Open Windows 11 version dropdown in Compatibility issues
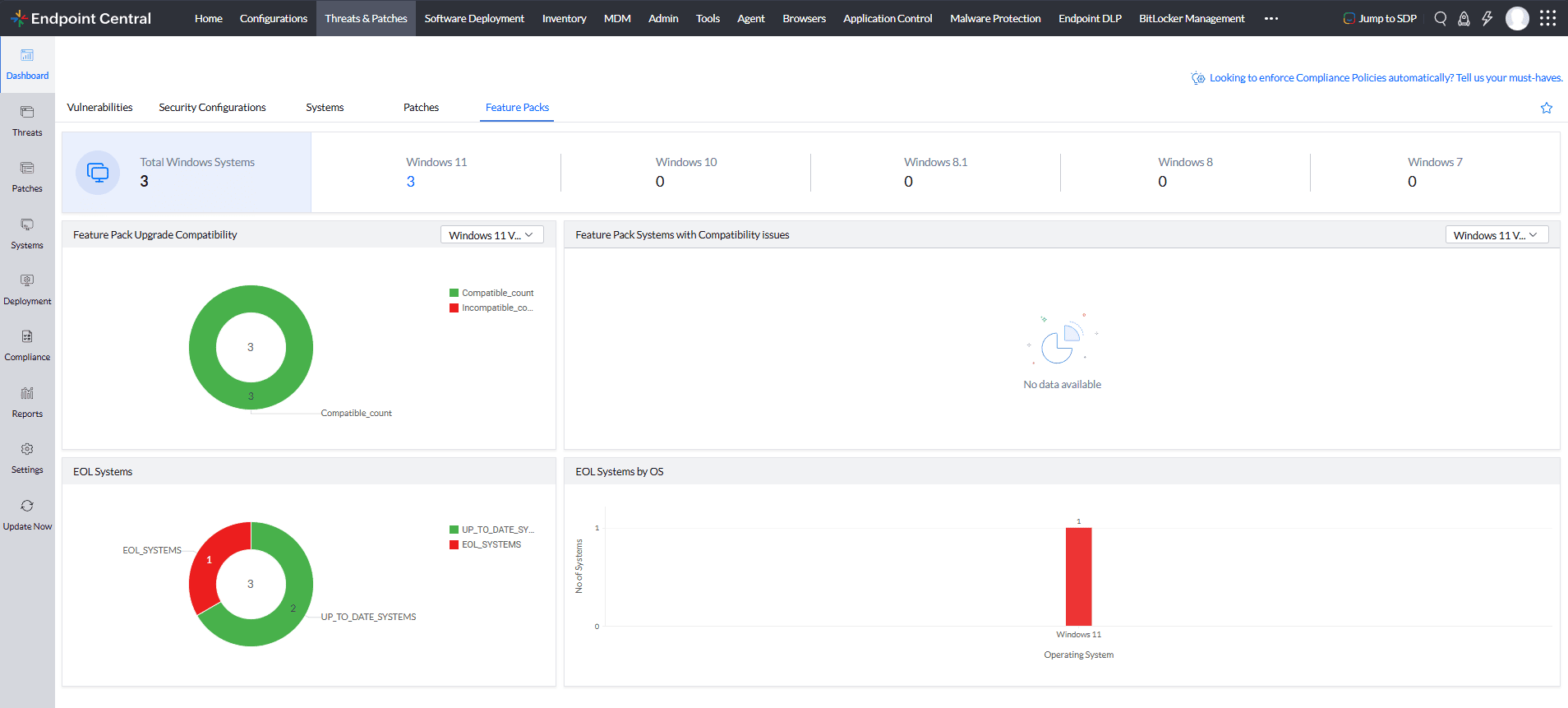This screenshot has height=708, width=1568. 1497,235
